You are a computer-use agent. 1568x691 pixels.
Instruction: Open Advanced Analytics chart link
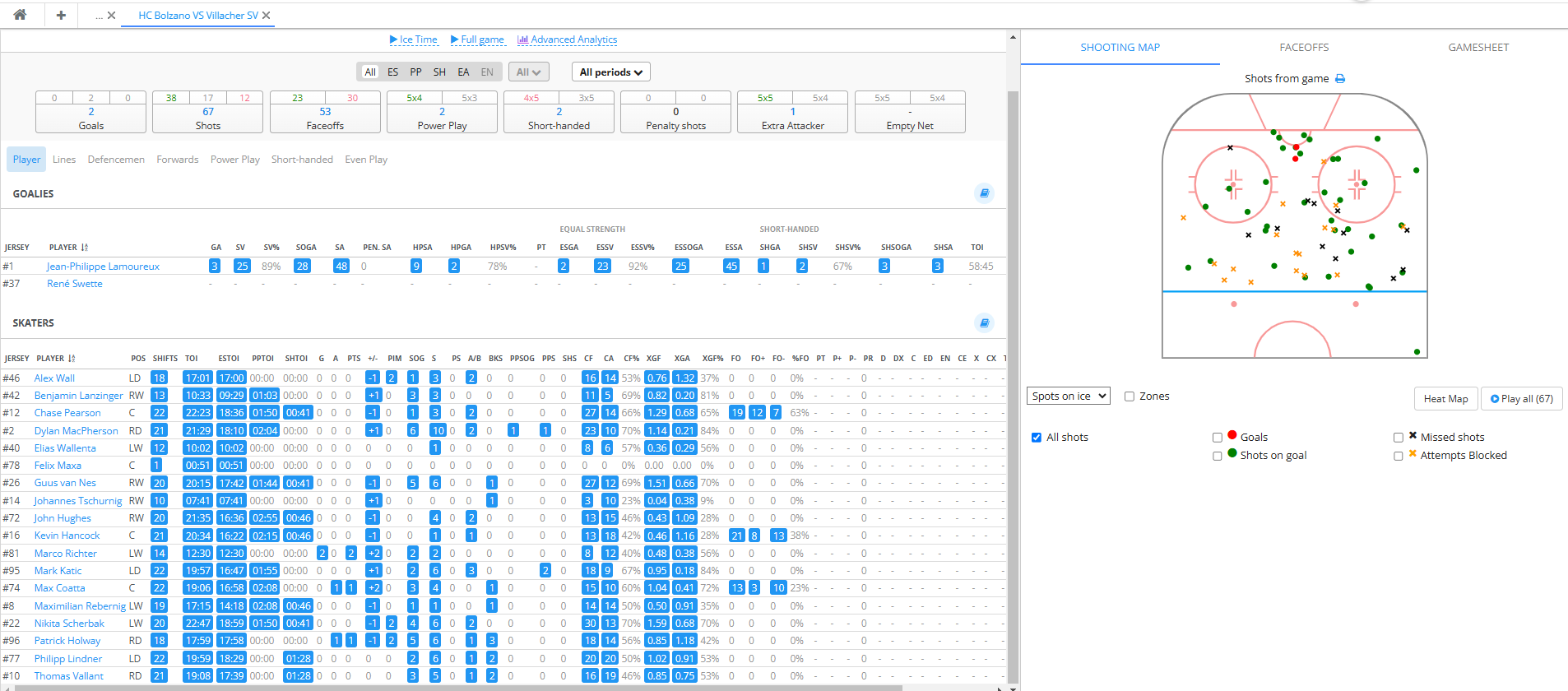click(567, 39)
